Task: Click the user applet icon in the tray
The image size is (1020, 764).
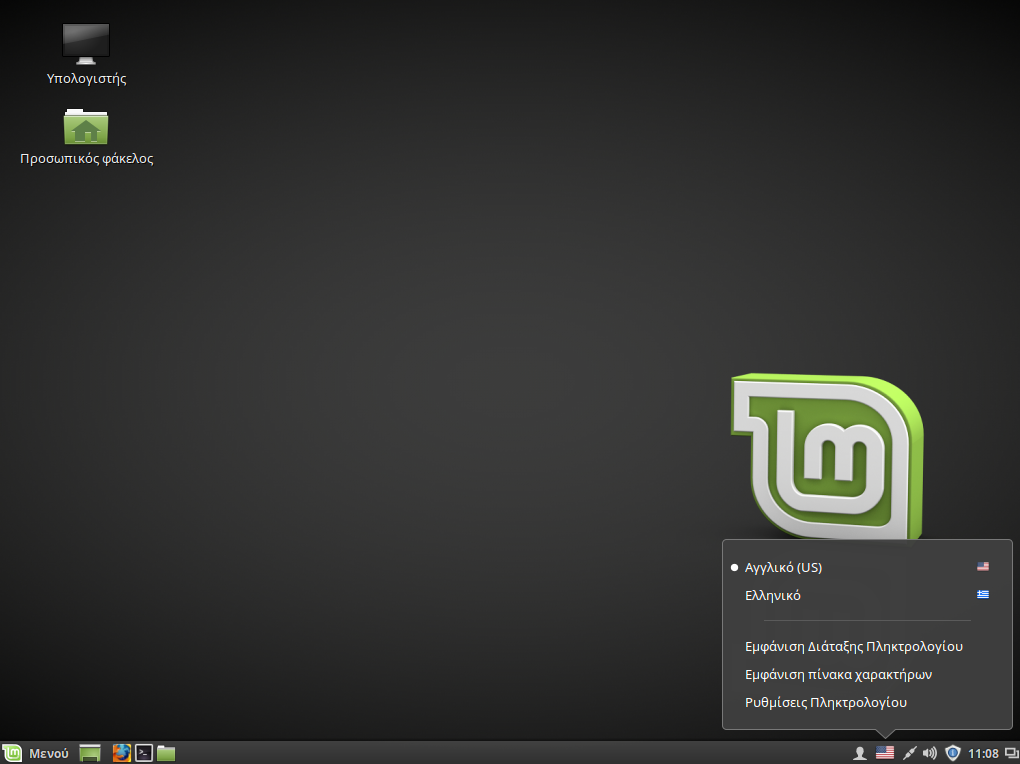Action: click(859, 753)
